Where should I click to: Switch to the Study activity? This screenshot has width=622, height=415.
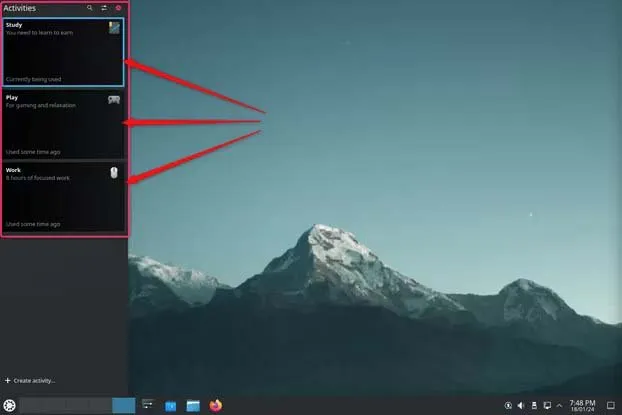click(64, 52)
